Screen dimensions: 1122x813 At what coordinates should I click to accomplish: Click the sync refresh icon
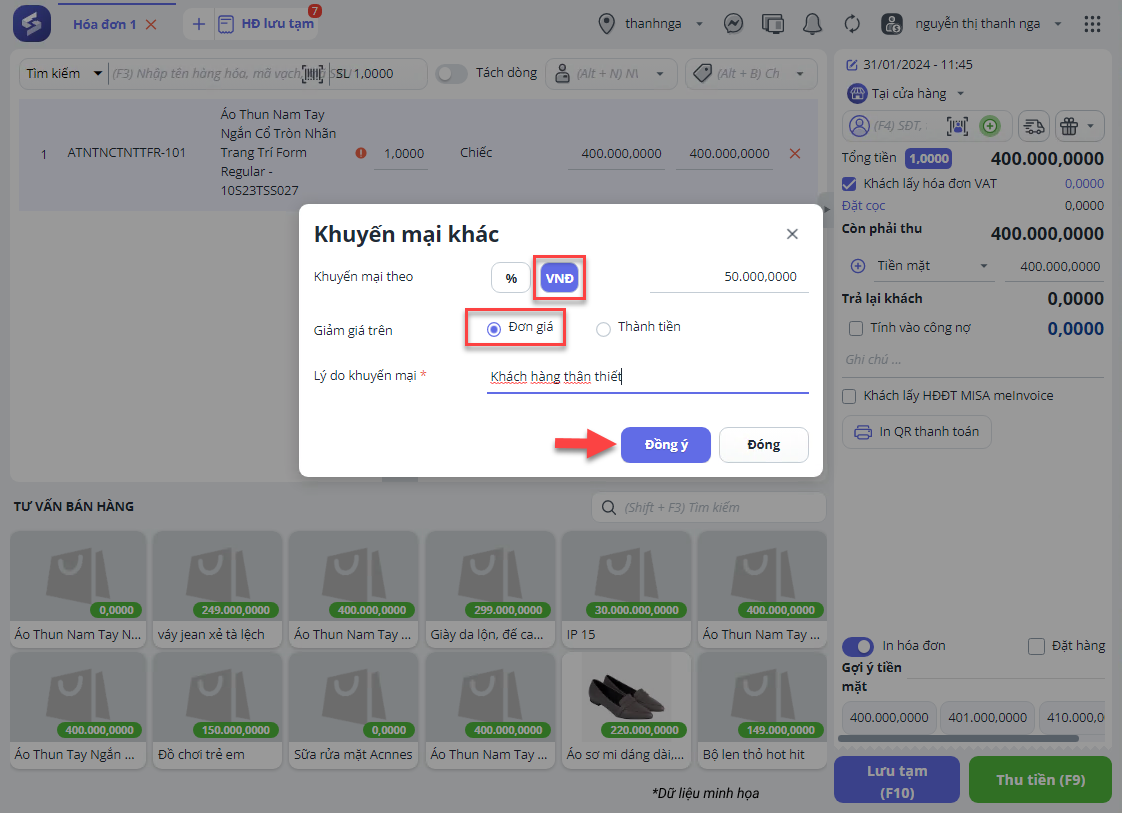[852, 24]
